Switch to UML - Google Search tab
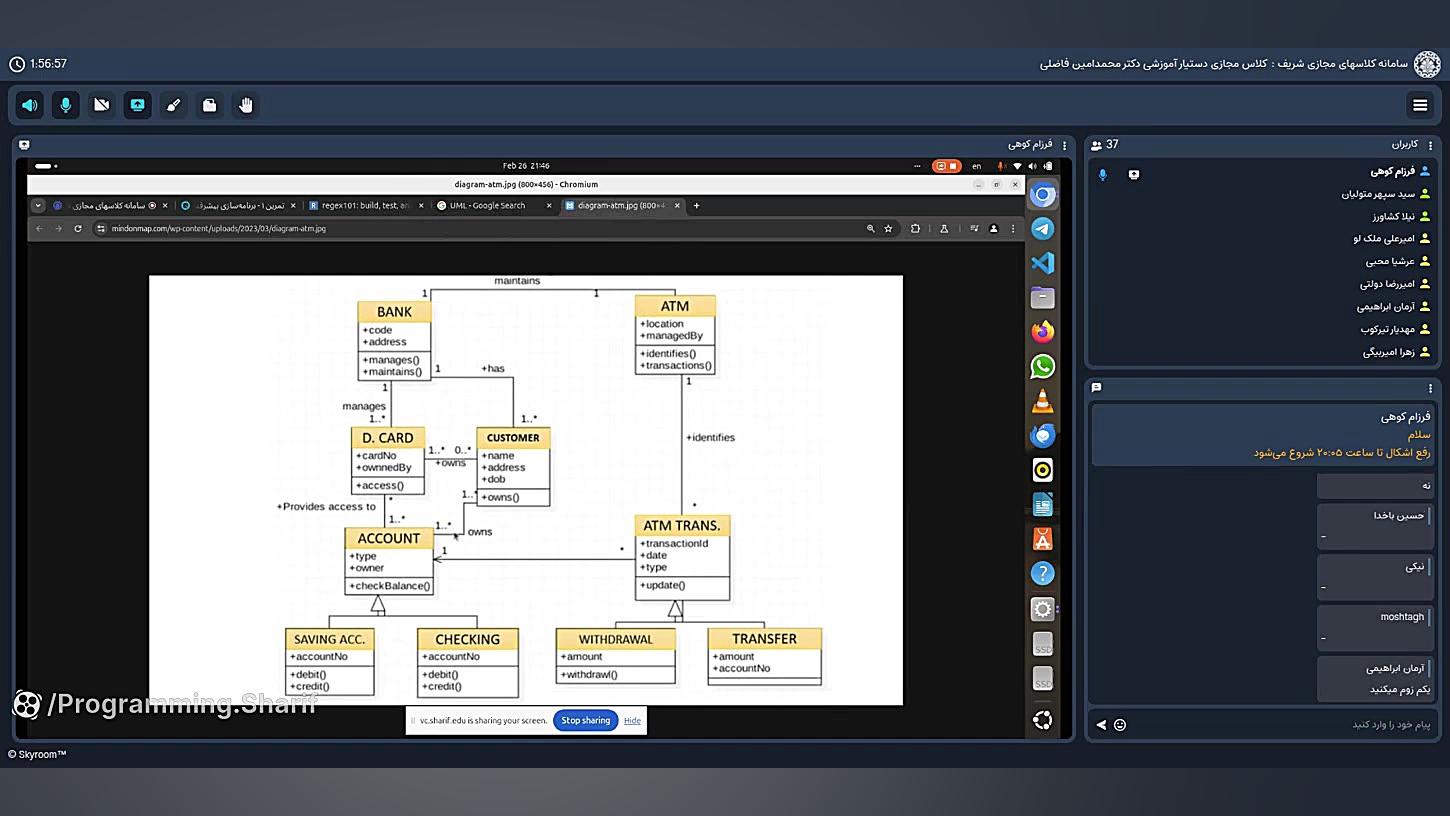 [x=494, y=205]
